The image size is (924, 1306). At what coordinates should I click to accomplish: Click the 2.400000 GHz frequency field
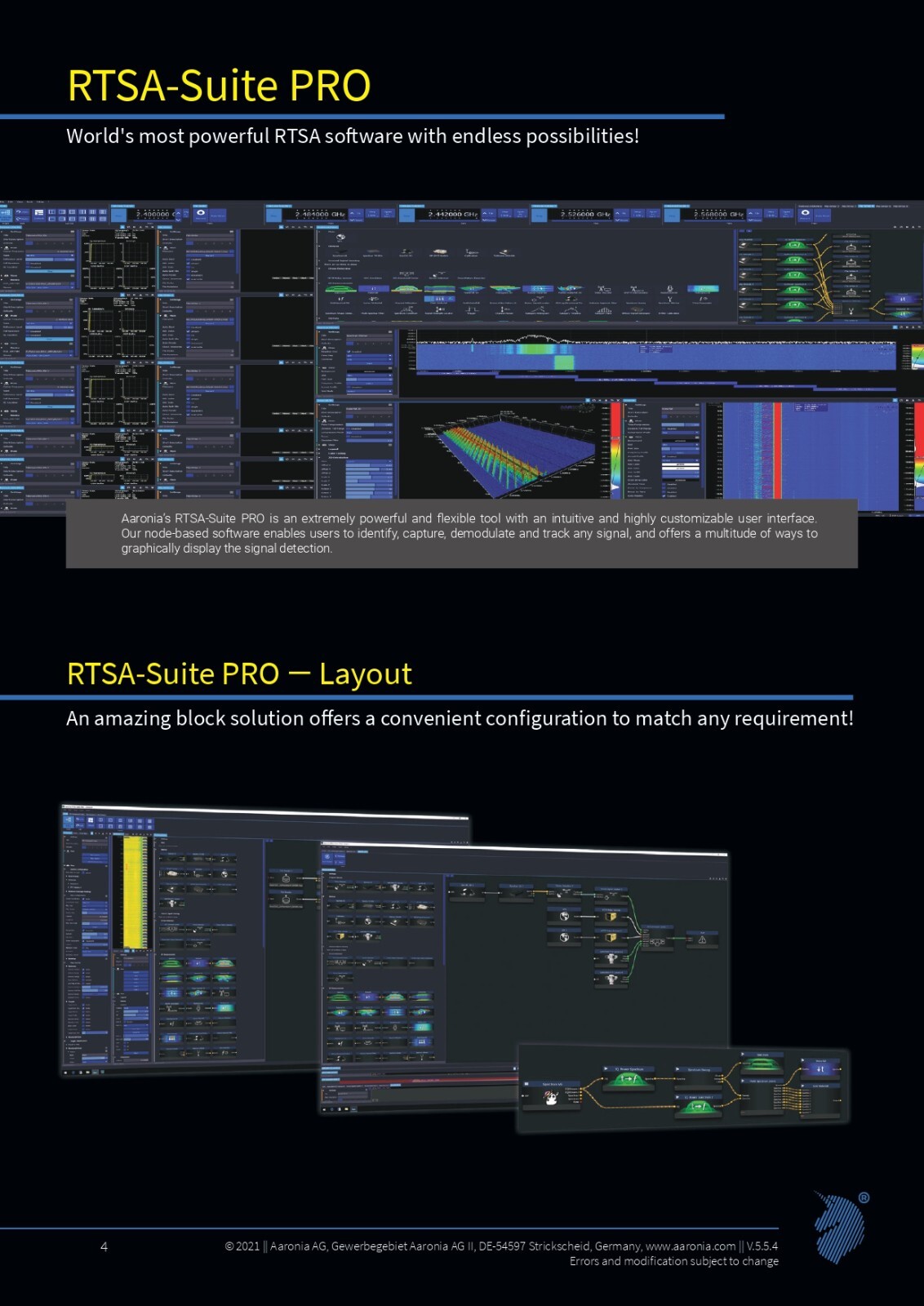(x=154, y=214)
